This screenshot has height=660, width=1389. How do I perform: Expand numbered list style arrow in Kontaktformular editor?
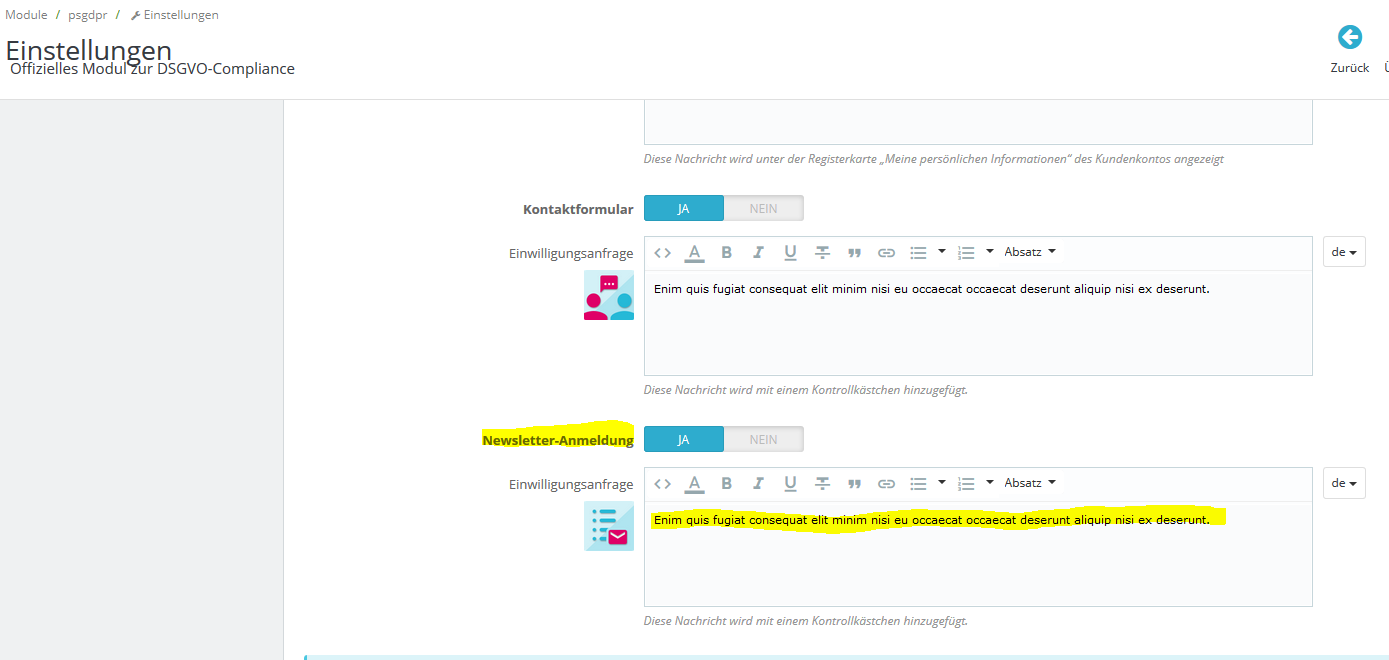click(x=990, y=252)
